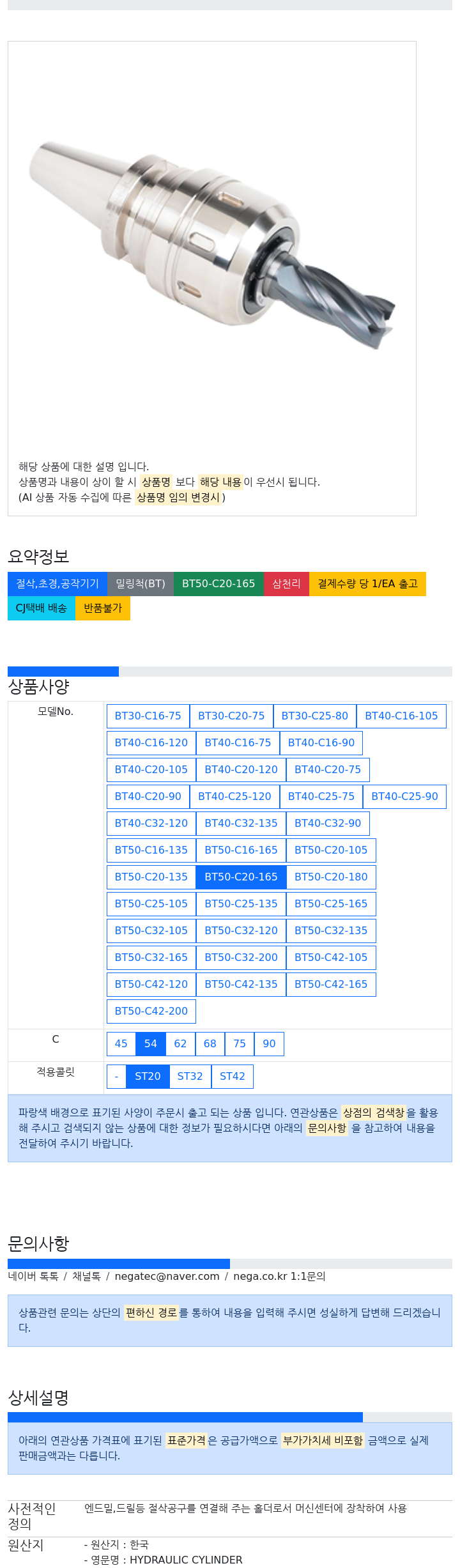Choose C value 45
Viewport: 460px width, 1568px height.
click(x=121, y=1044)
